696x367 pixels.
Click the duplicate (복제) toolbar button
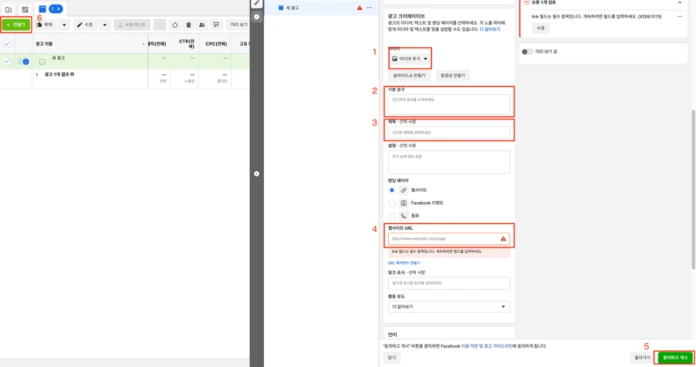click(x=45, y=25)
